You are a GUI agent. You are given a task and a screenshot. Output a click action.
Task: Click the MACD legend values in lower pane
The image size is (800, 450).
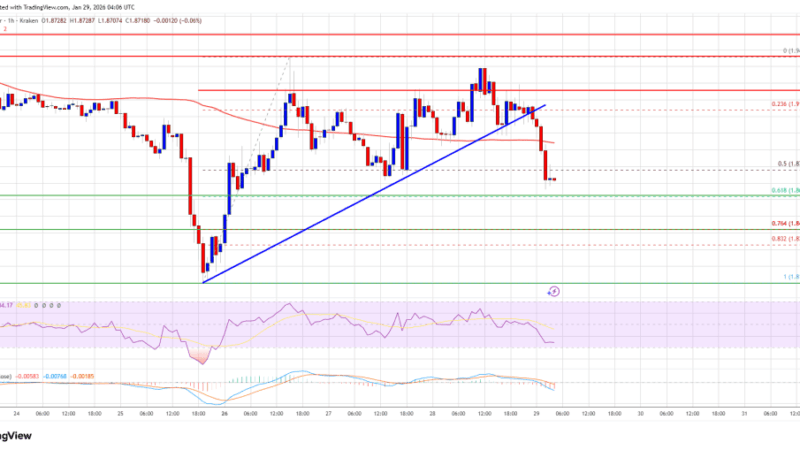40,376
